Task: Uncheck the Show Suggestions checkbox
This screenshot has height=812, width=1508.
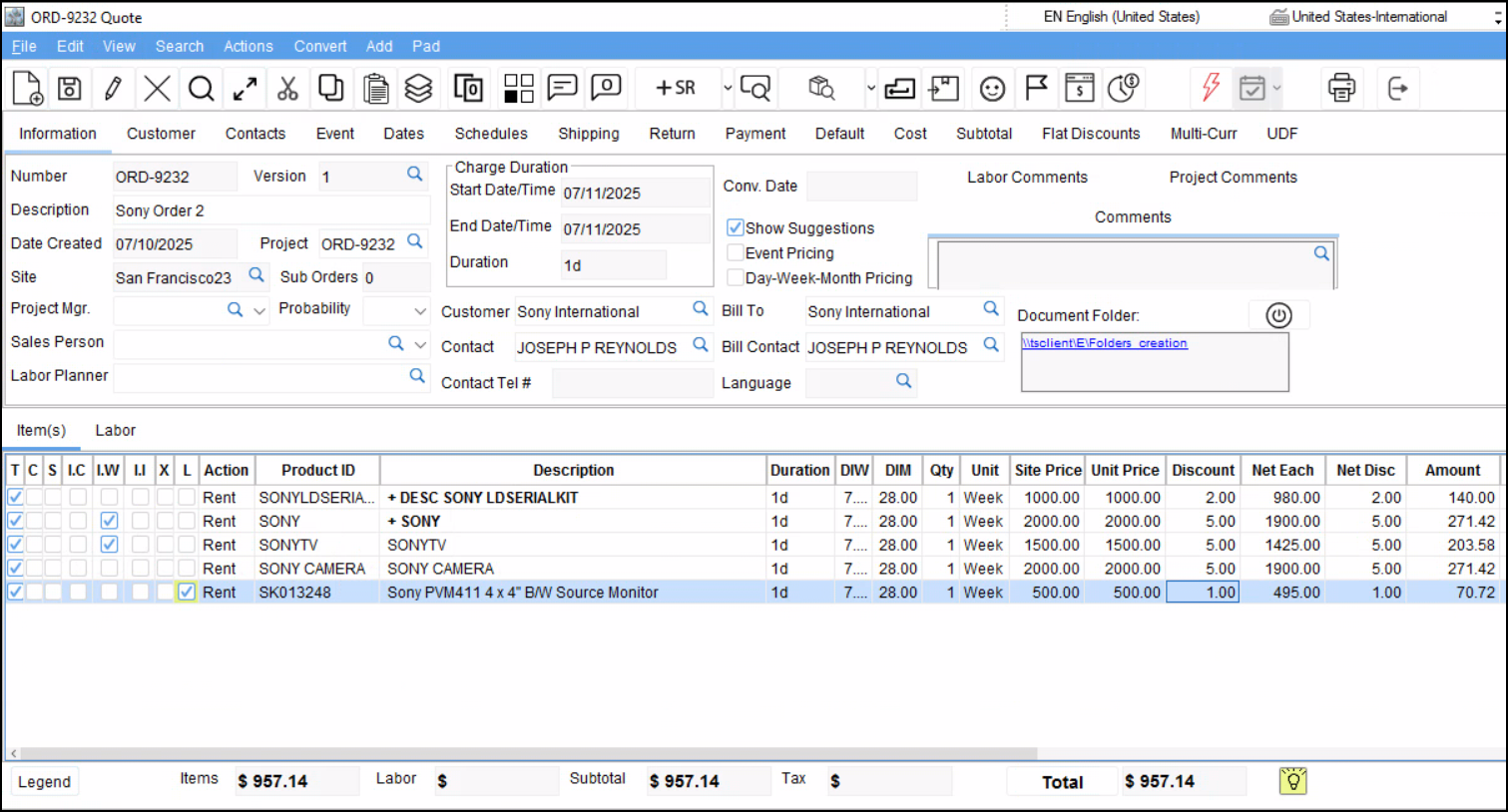Action: 736,227
